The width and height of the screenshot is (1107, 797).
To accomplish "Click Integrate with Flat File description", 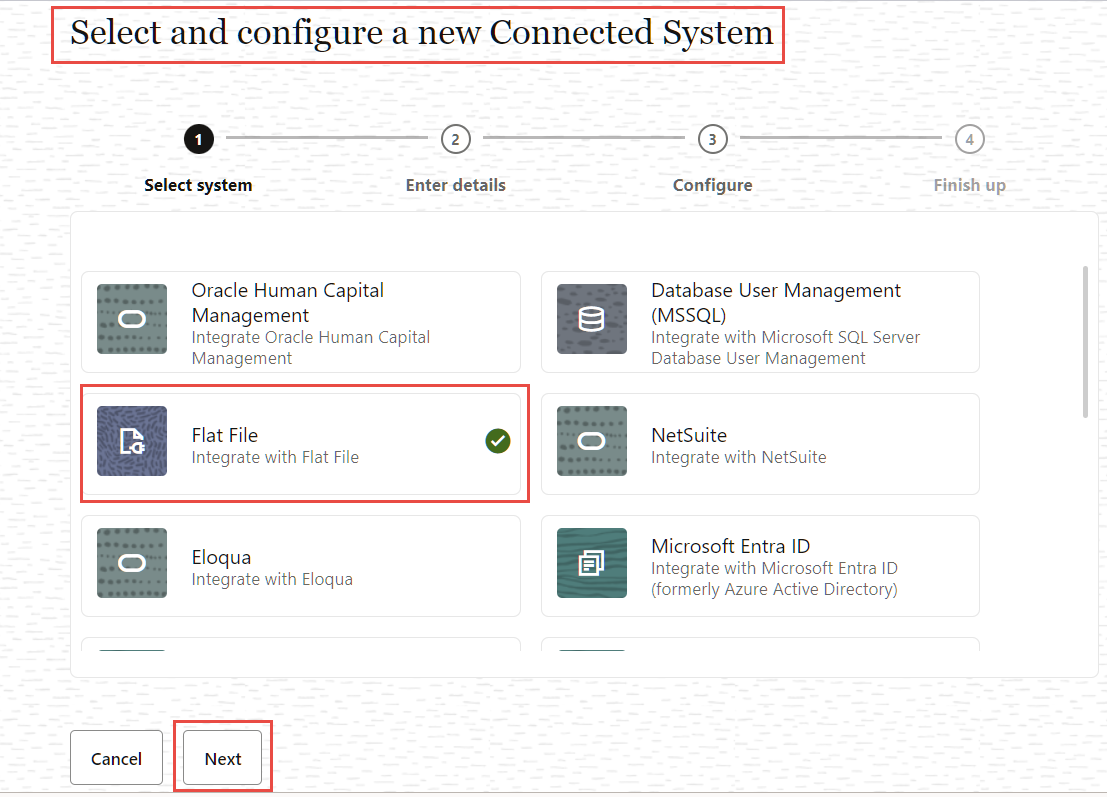I will tap(275, 457).
